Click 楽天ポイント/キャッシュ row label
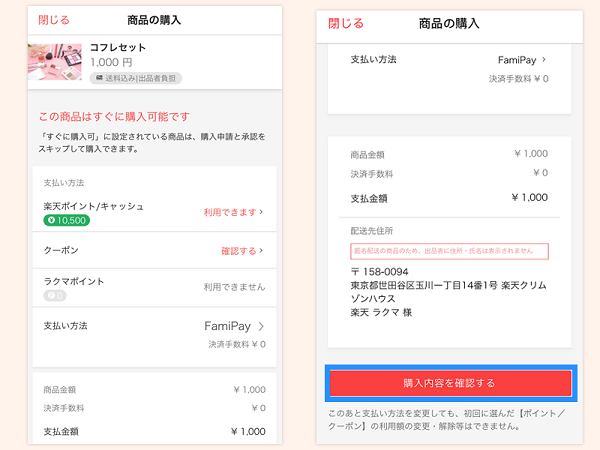Viewport: 600px width, 450px height. pos(93,206)
